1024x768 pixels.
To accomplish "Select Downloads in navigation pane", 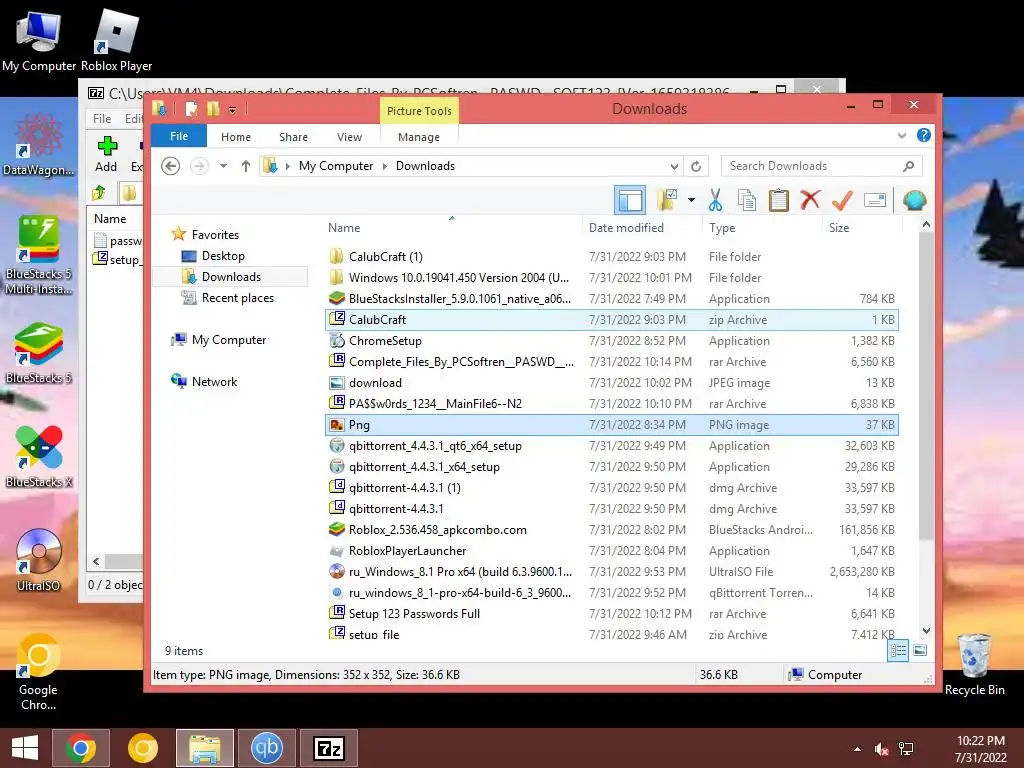I will pos(231,277).
